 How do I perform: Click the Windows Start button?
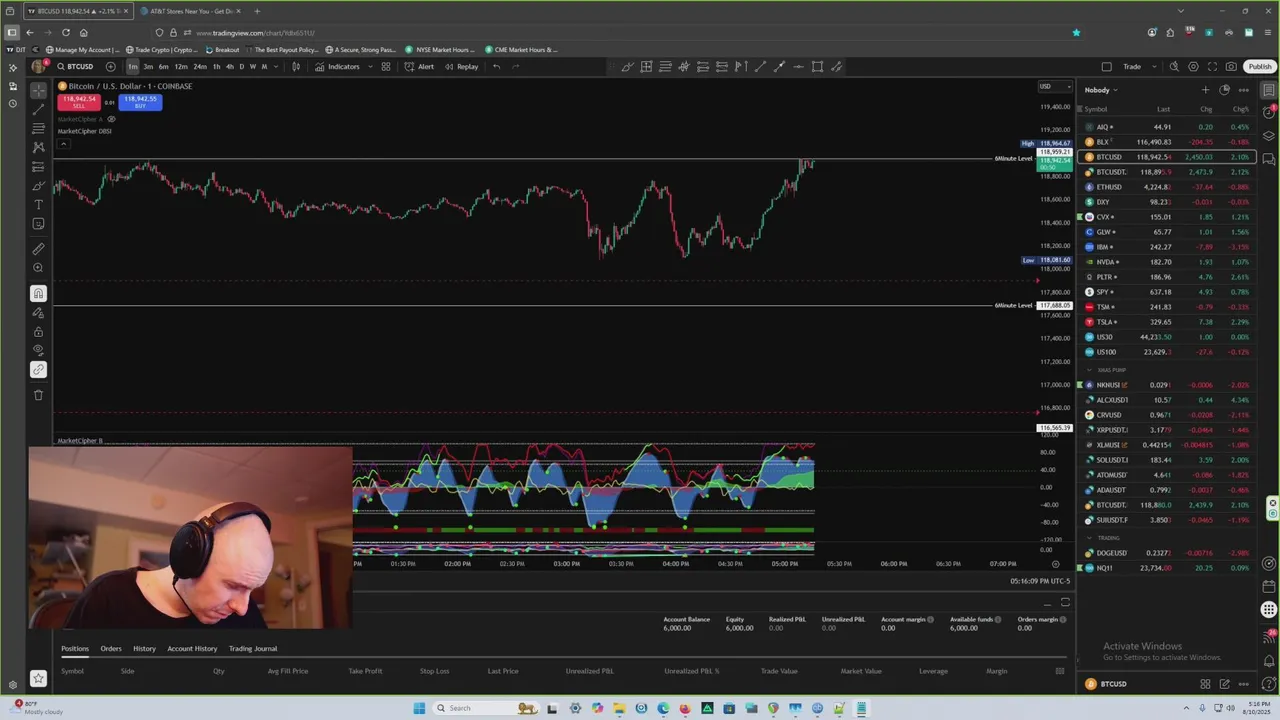click(420, 708)
